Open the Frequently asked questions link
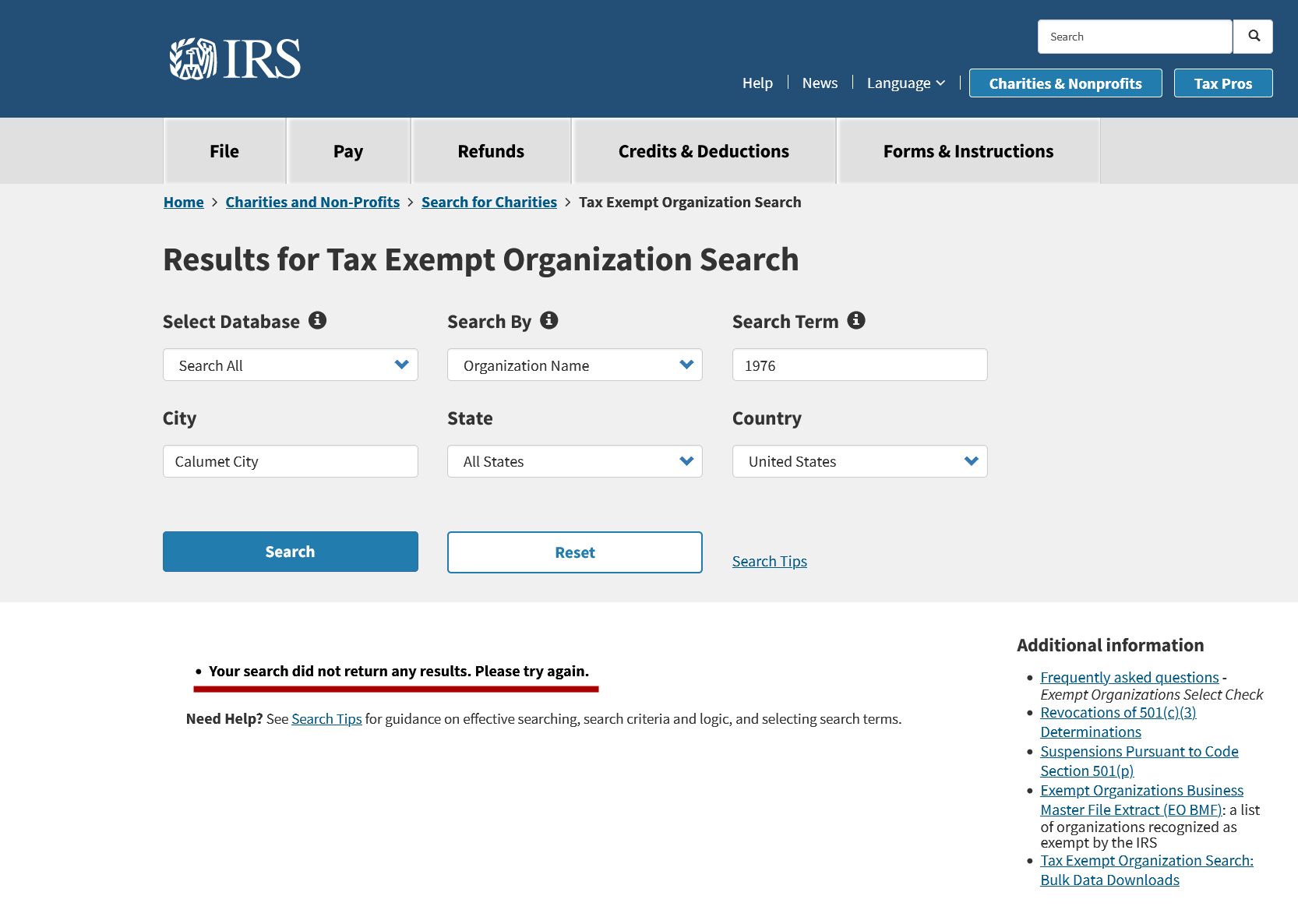Image resolution: width=1298 pixels, height=924 pixels. (x=1130, y=678)
